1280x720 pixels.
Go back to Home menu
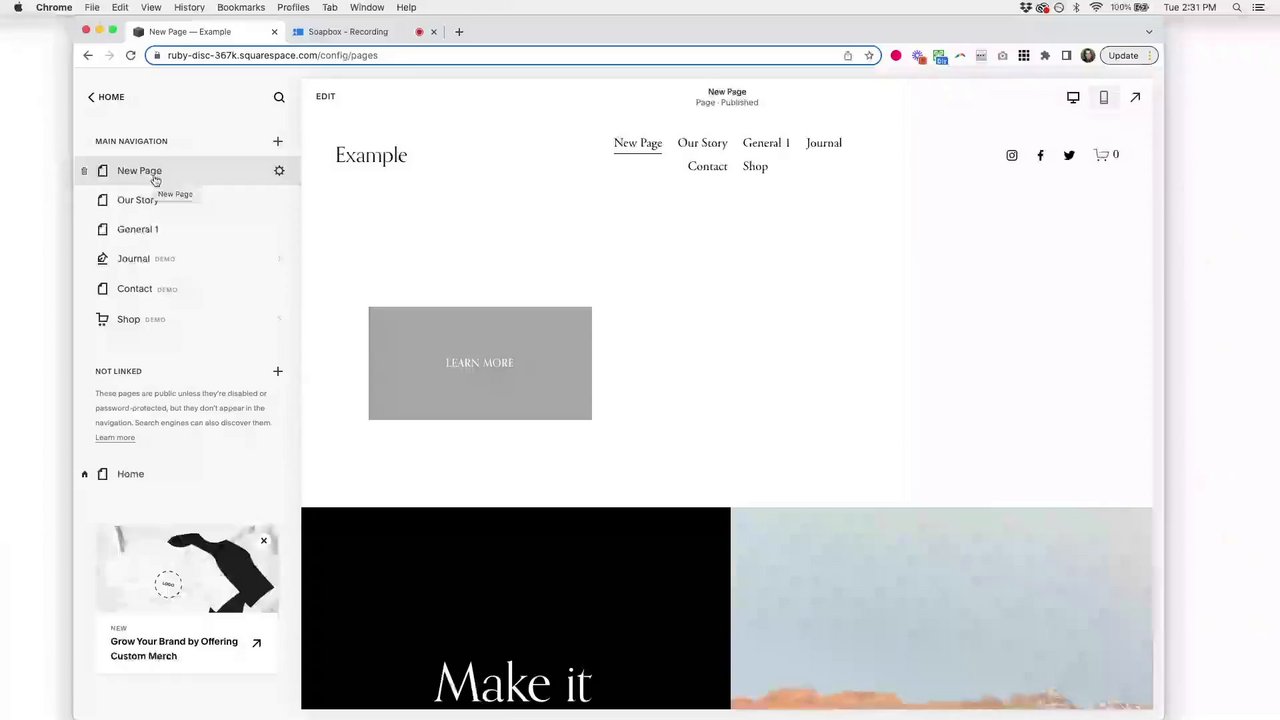point(106,97)
